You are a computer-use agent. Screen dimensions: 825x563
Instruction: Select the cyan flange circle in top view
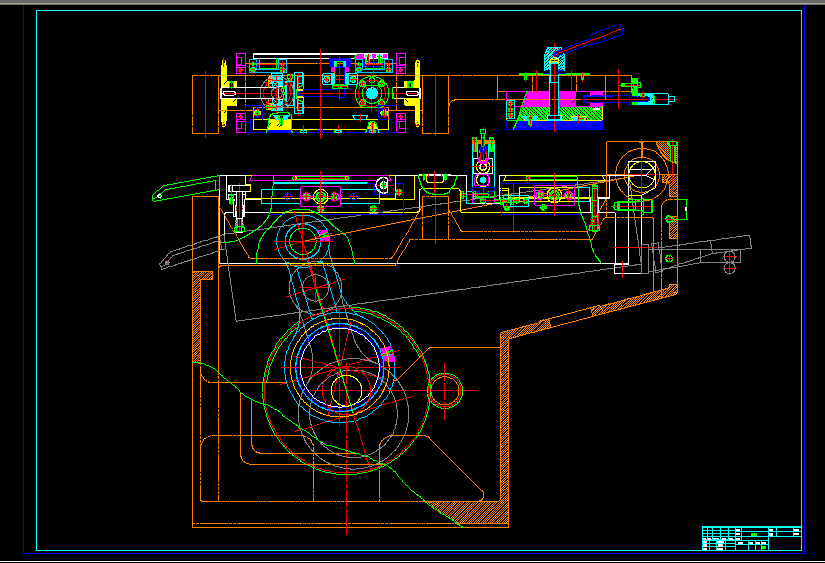point(372,94)
